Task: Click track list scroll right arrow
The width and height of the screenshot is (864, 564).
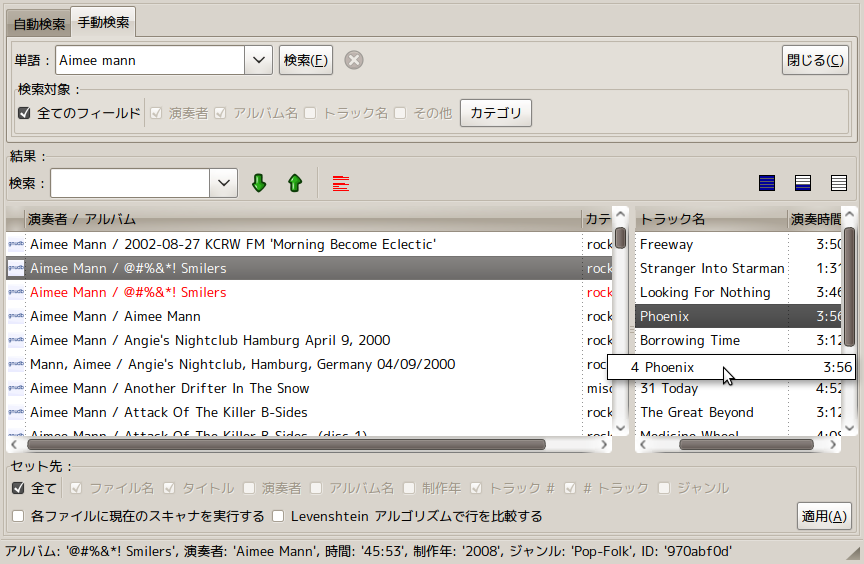Action: point(833,444)
